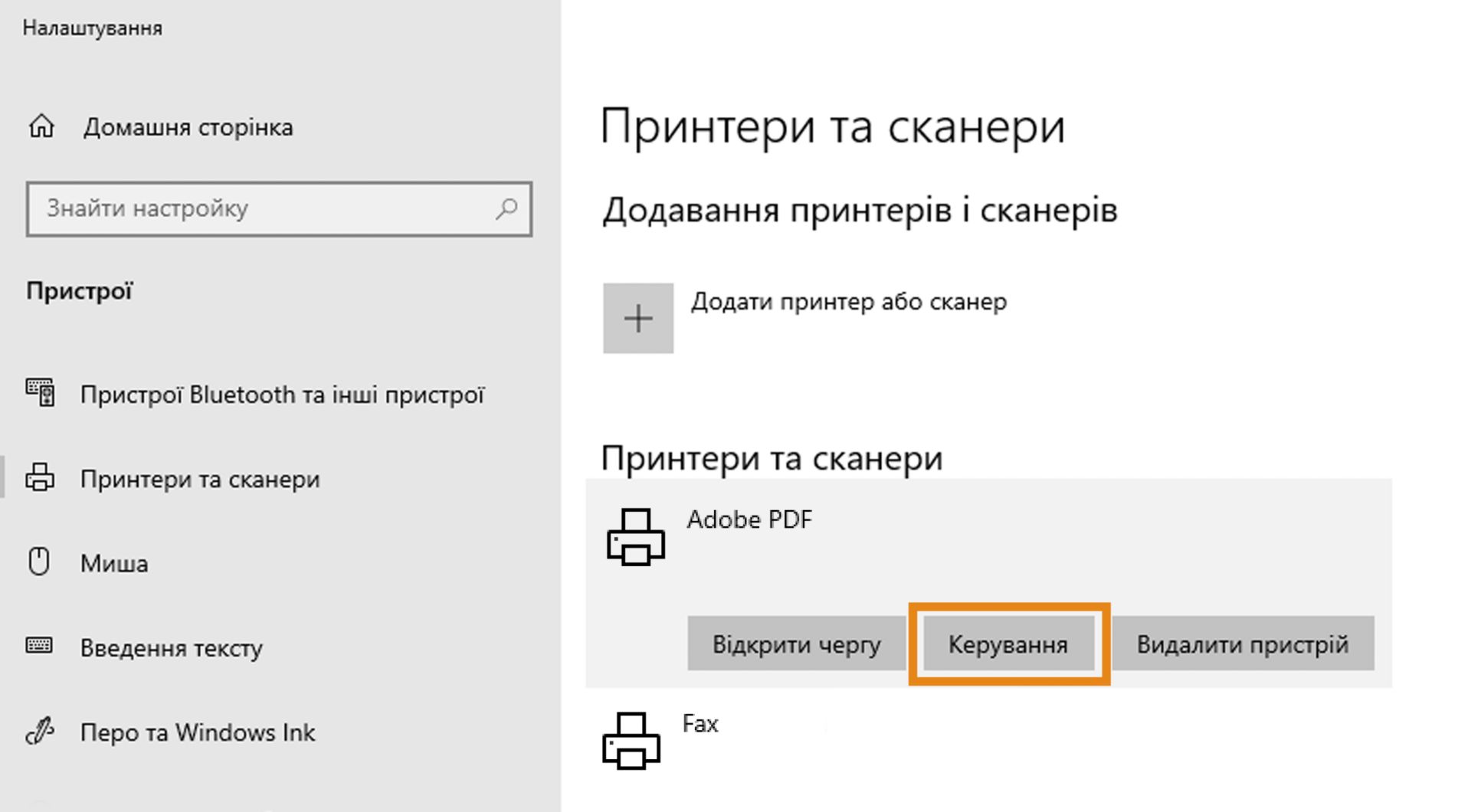Click the keyboard icon beside Введення тексту
Screen dimensions: 1471x812
(38, 647)
